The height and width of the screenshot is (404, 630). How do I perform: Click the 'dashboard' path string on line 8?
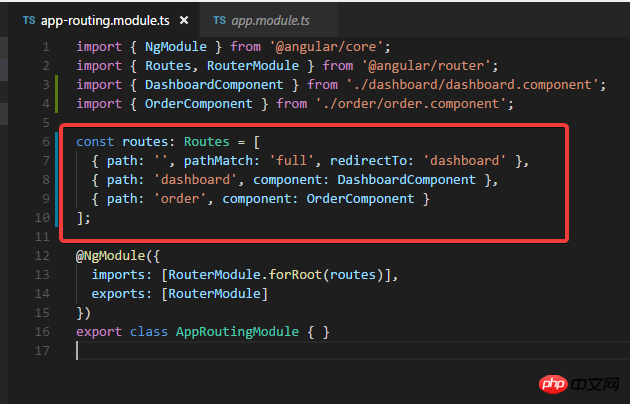195,180
